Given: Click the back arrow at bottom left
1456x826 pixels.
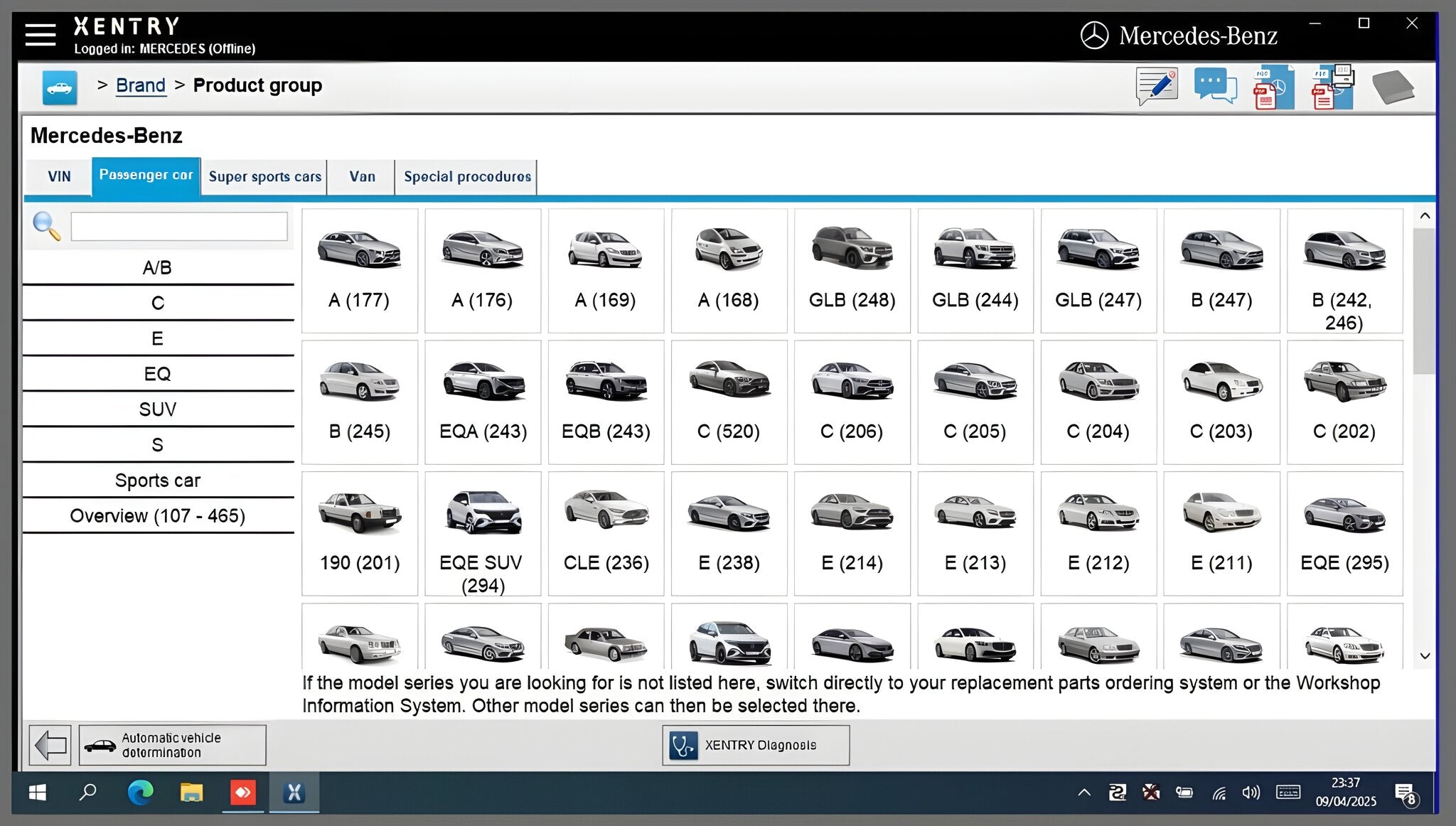Looking at the screenshot, I should (49, 744).
